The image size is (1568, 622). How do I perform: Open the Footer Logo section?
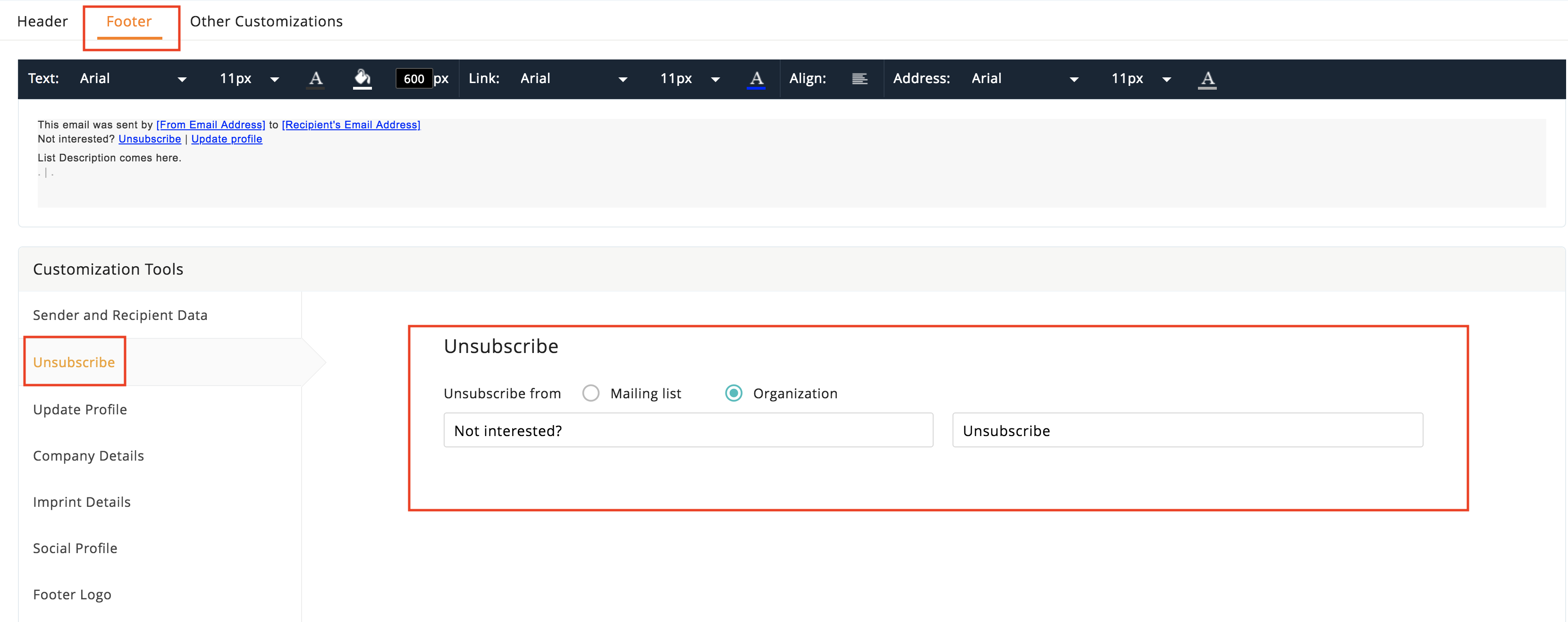pyautogui.click(x=72, y=595)
